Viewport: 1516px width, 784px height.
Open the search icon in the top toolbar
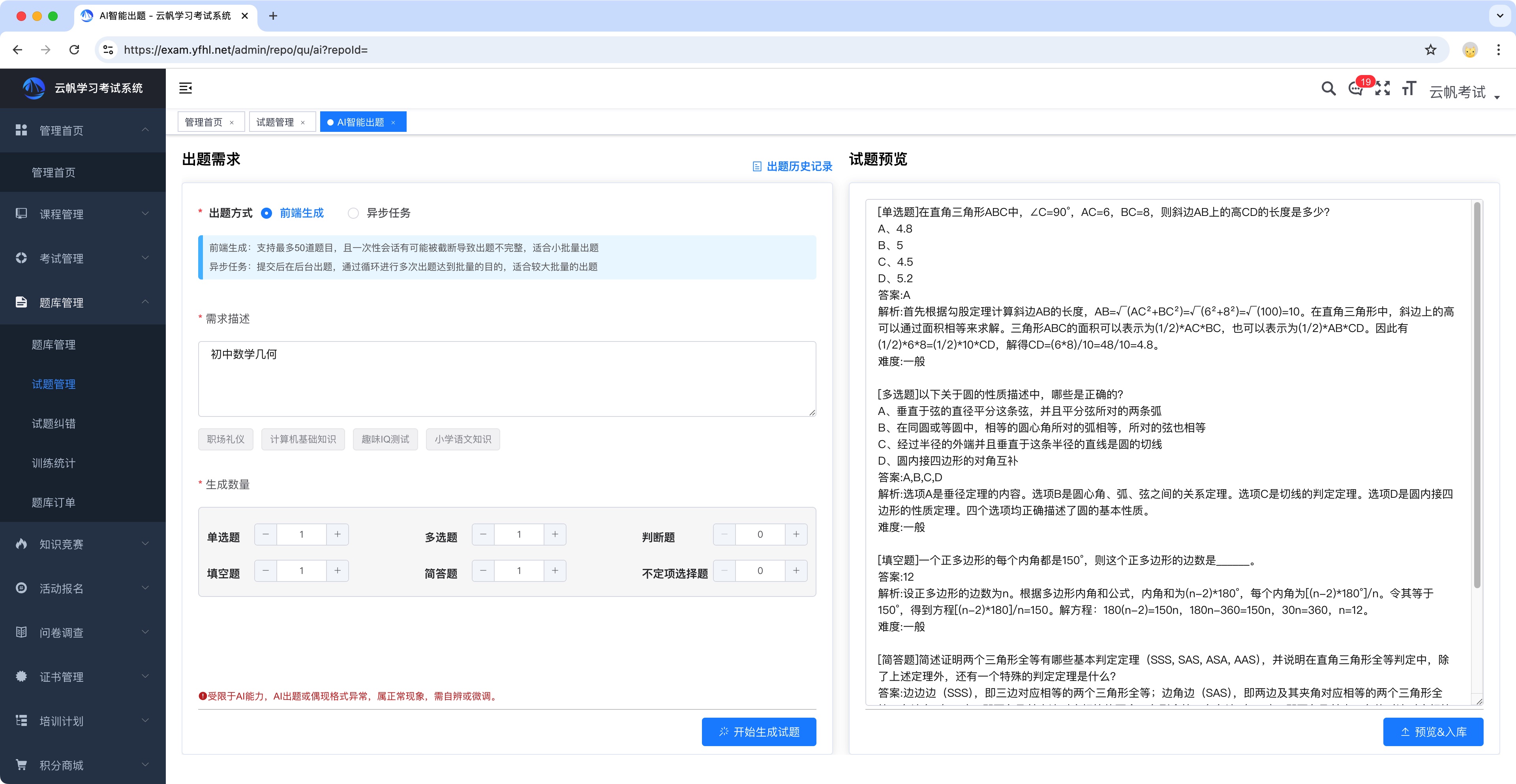click(1328, 88)
